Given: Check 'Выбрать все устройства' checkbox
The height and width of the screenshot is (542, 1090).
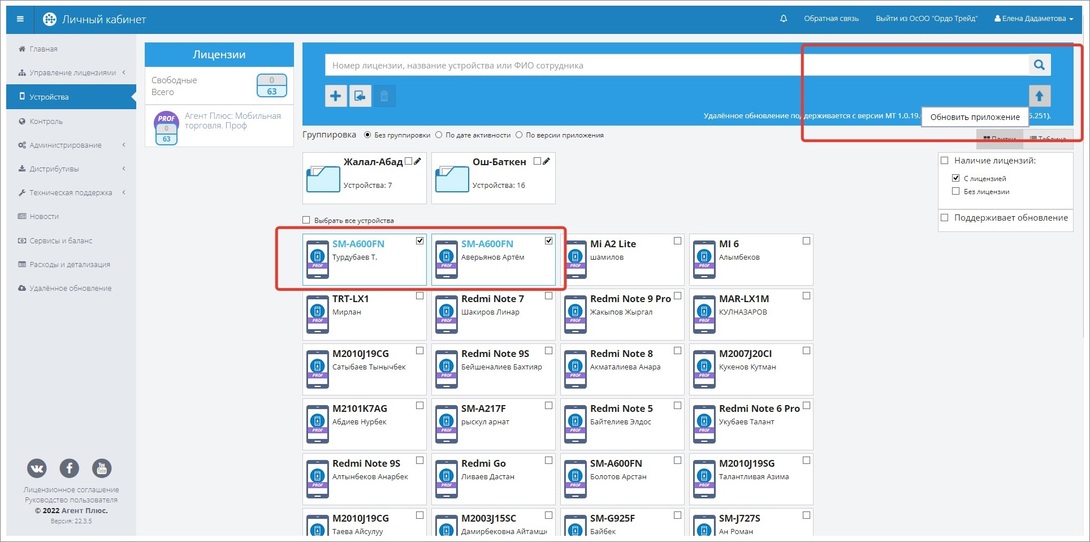Looking at the screenshot, I should click(x=307, y=220).
